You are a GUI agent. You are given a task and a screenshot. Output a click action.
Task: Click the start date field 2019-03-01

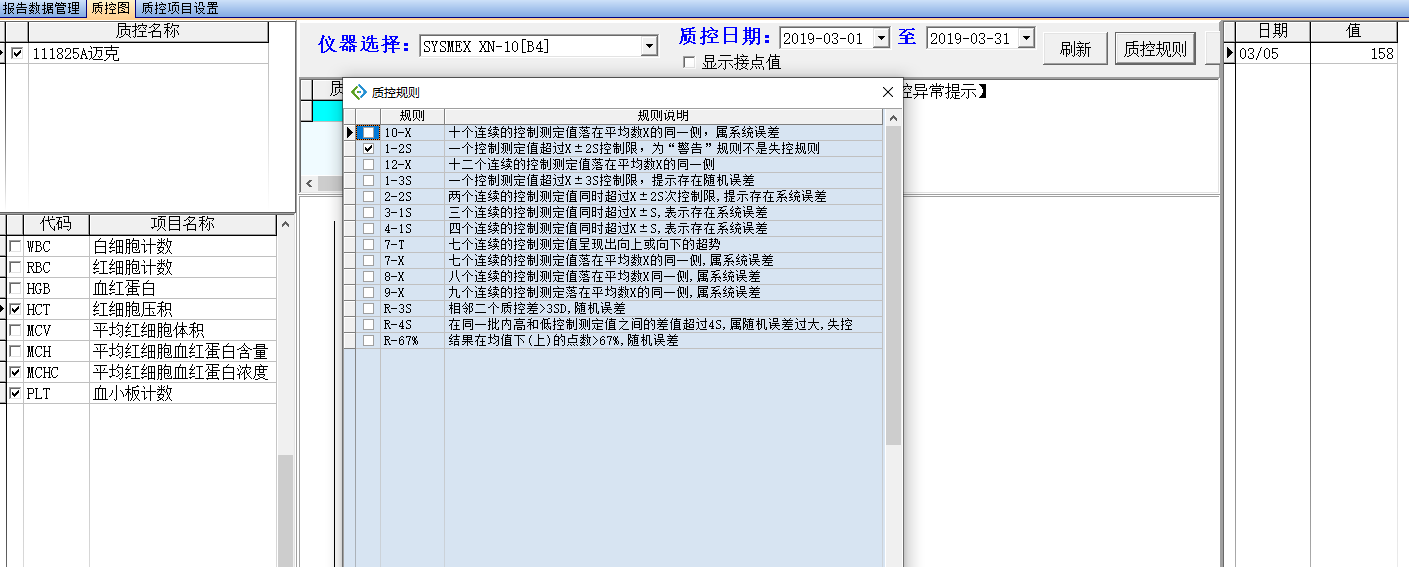pos(826,38)
